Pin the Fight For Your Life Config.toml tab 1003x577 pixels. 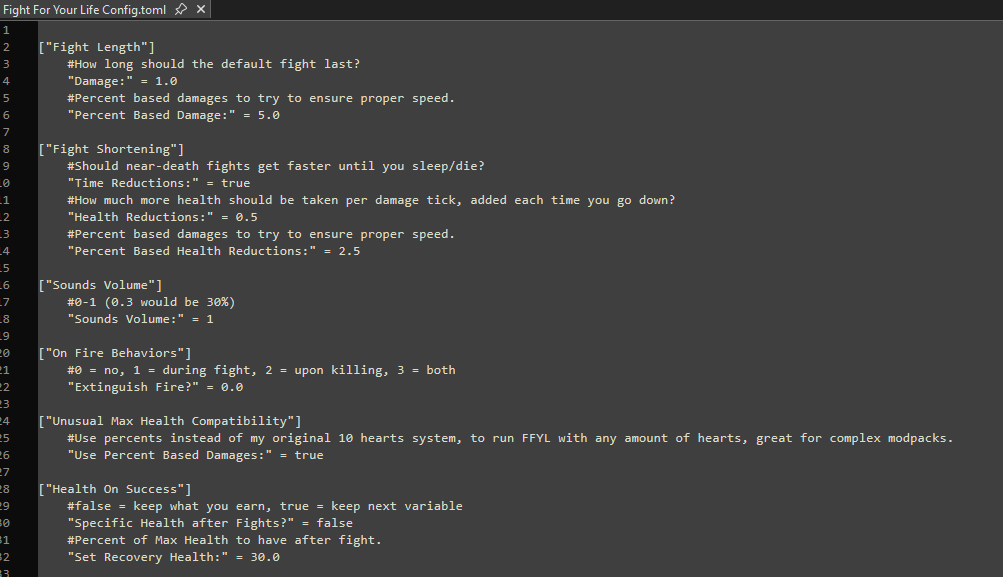pos(180,9)
